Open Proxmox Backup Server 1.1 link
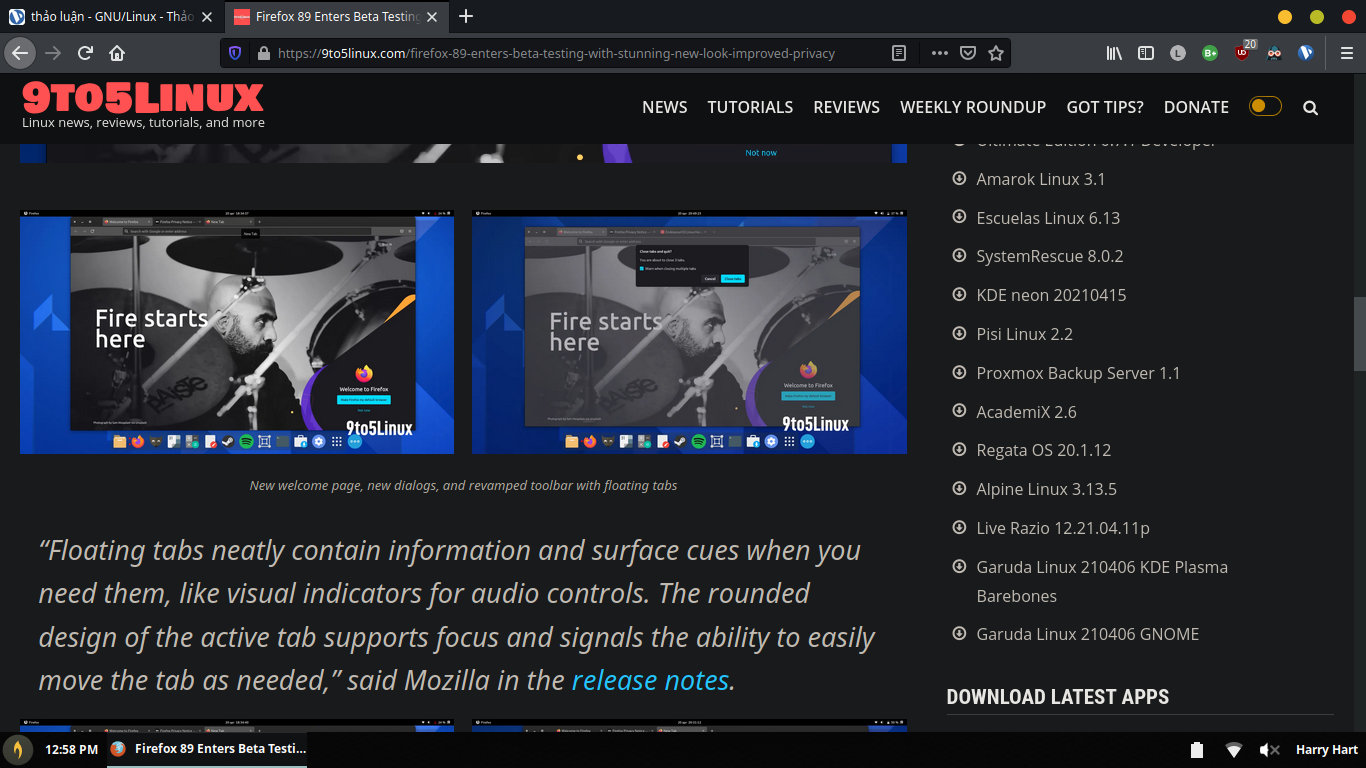Image resolution: width=1366 pixels, height=768 pixels. pos(1078,373)
